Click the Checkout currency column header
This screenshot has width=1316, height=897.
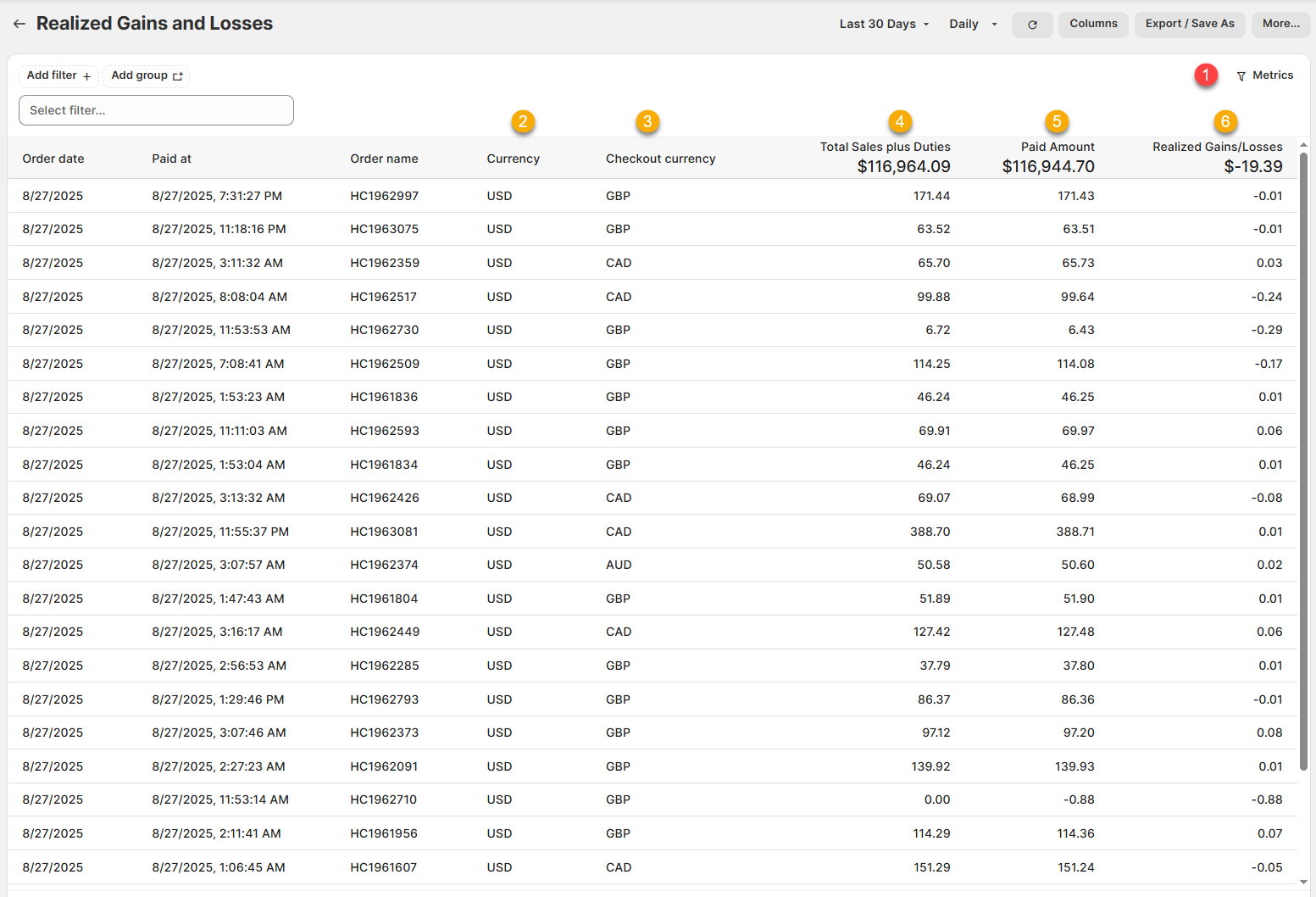tap(660, 159)
